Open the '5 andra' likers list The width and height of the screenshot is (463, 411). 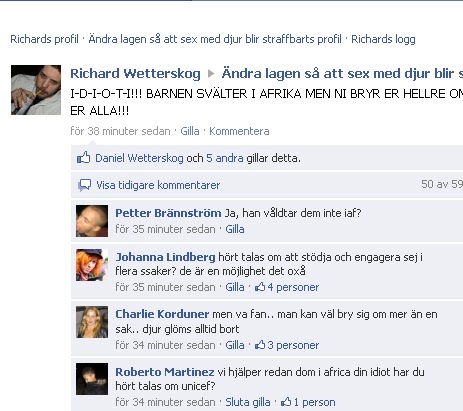[x=225, y=158]
